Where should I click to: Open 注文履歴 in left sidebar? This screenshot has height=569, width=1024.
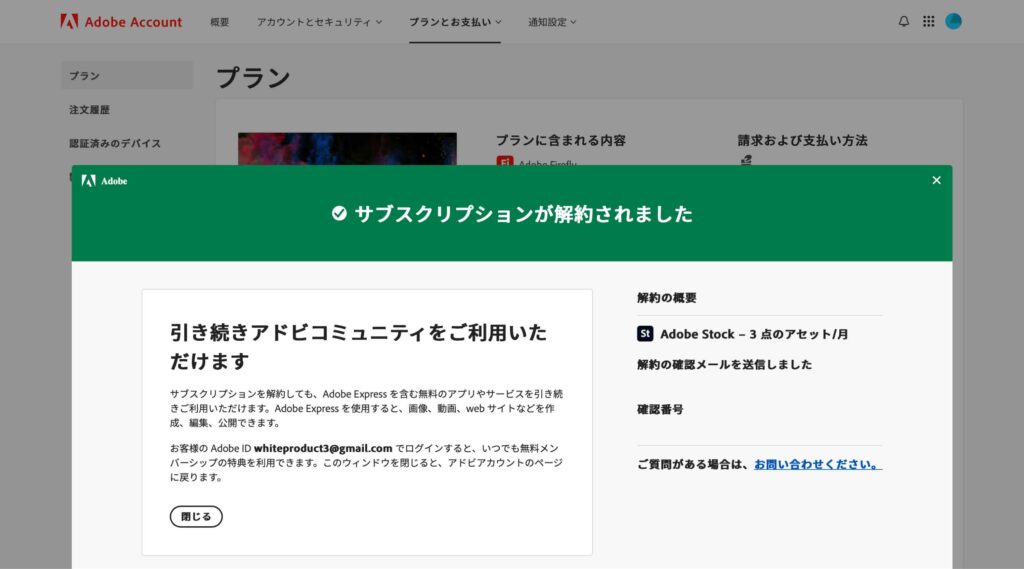pos(89,110)
